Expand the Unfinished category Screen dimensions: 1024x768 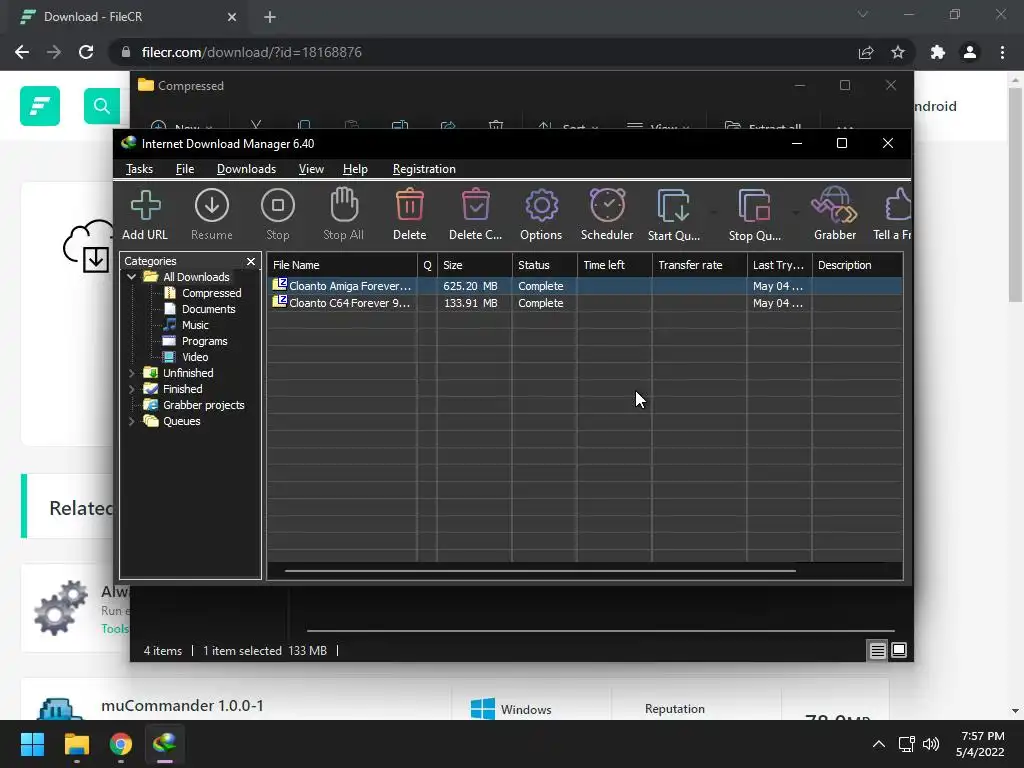coord(131,373)
